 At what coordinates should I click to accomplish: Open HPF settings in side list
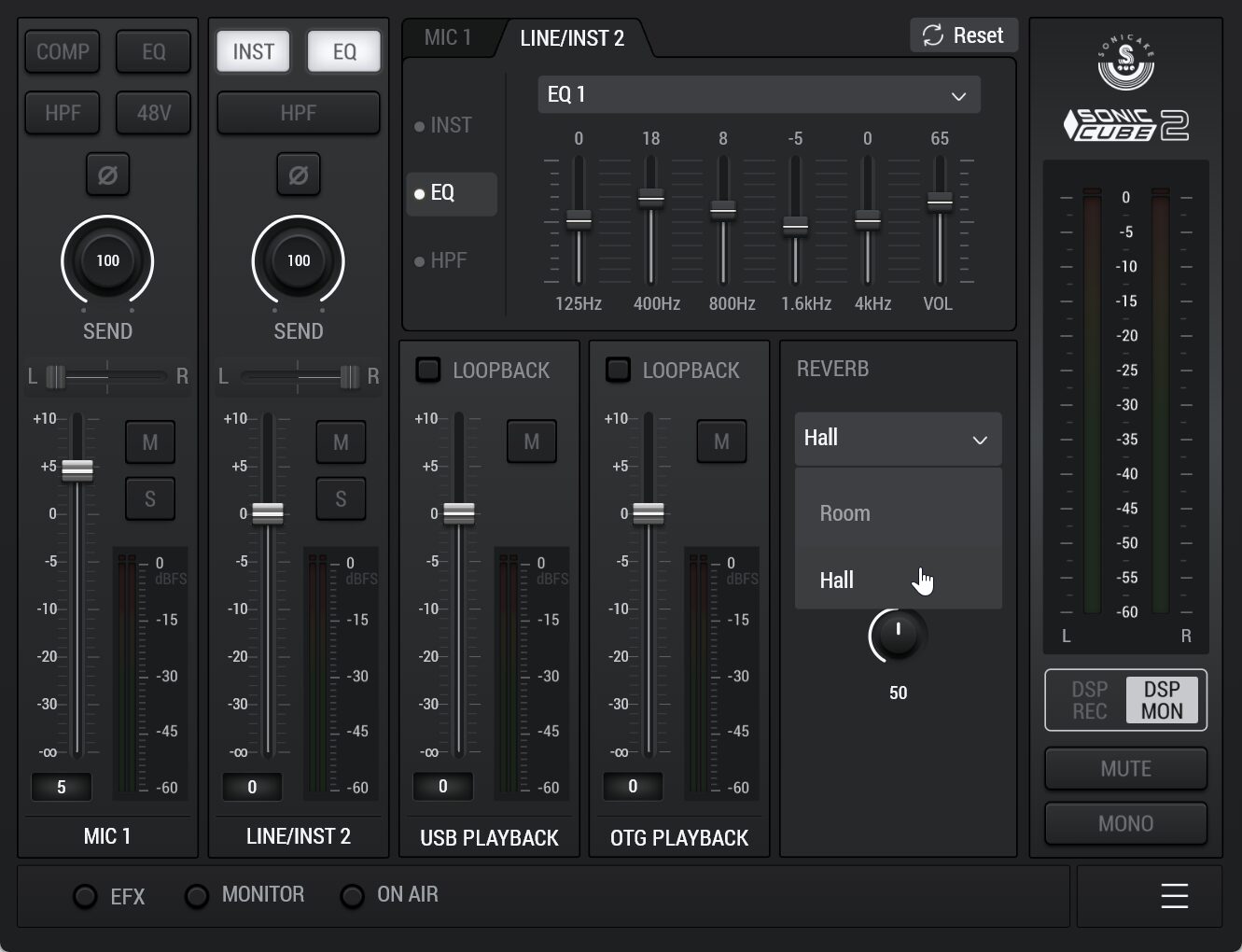click(451, 260)
